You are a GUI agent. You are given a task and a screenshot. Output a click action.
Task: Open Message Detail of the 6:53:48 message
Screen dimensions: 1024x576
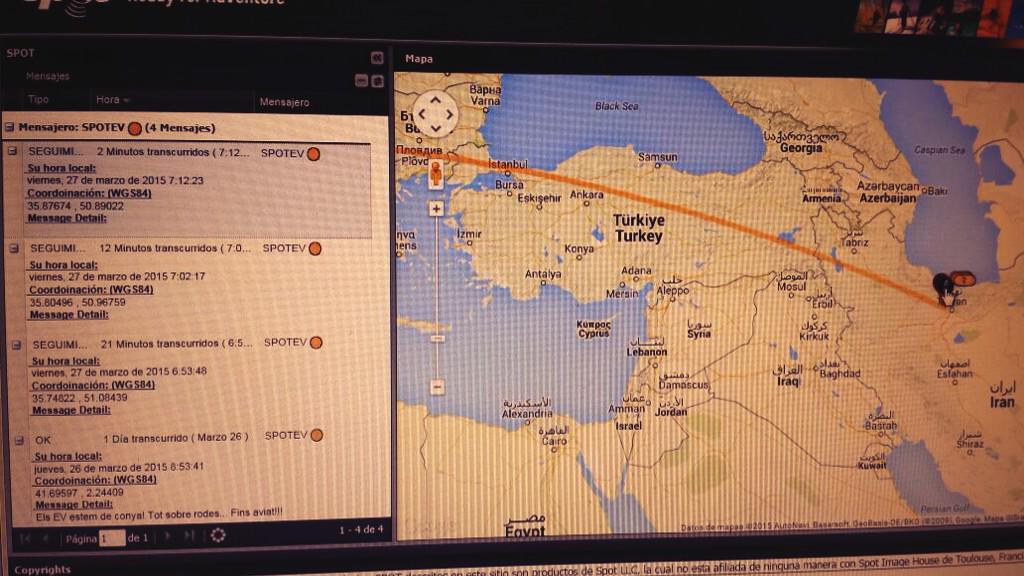(x=71, y=411)
